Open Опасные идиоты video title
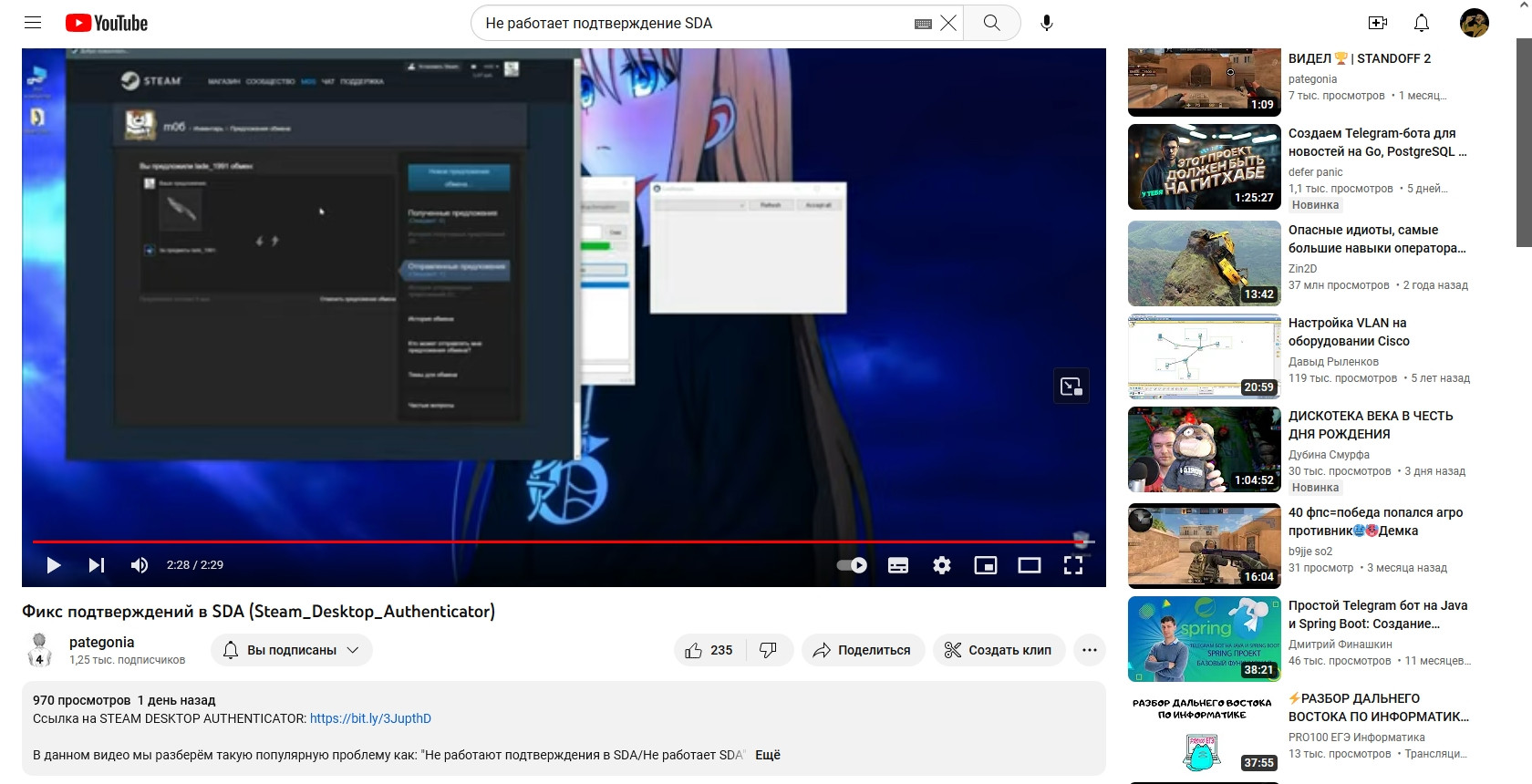Viewport: 1532px width, 784px height. [1377, 239]
